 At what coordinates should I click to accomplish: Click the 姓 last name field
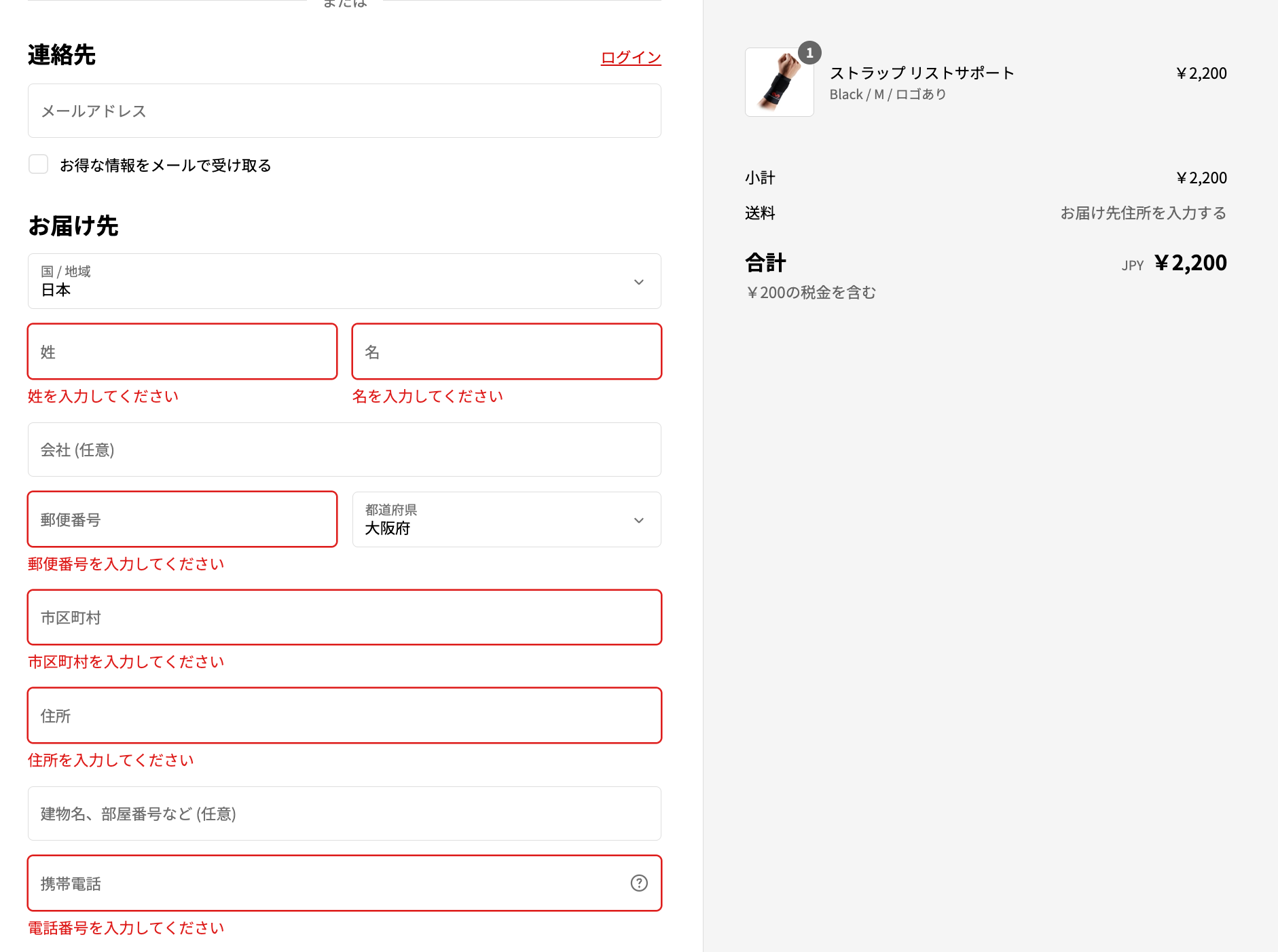[182, 352]
